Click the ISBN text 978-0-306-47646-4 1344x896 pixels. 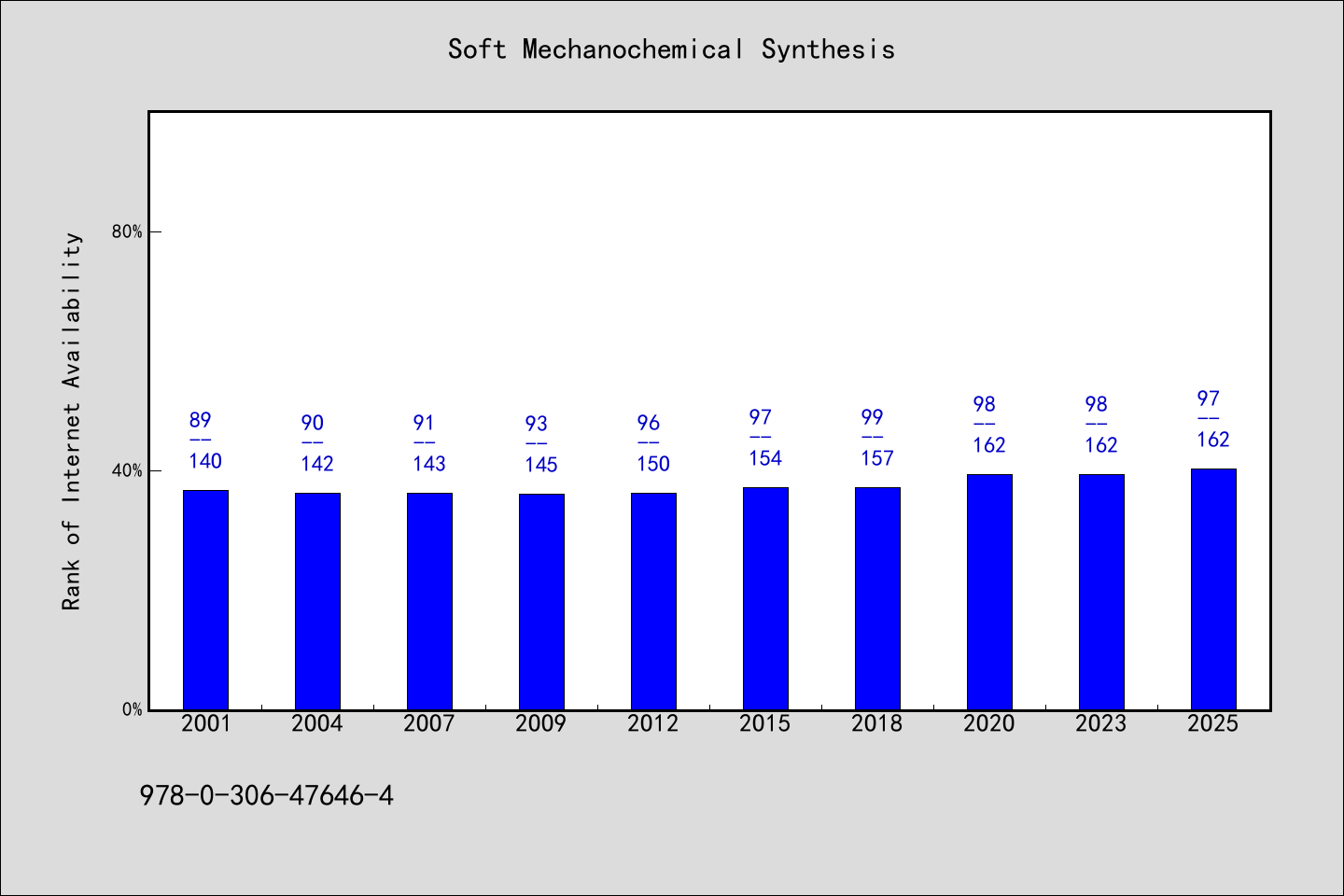pyautogui.click(x=266, y=795)
